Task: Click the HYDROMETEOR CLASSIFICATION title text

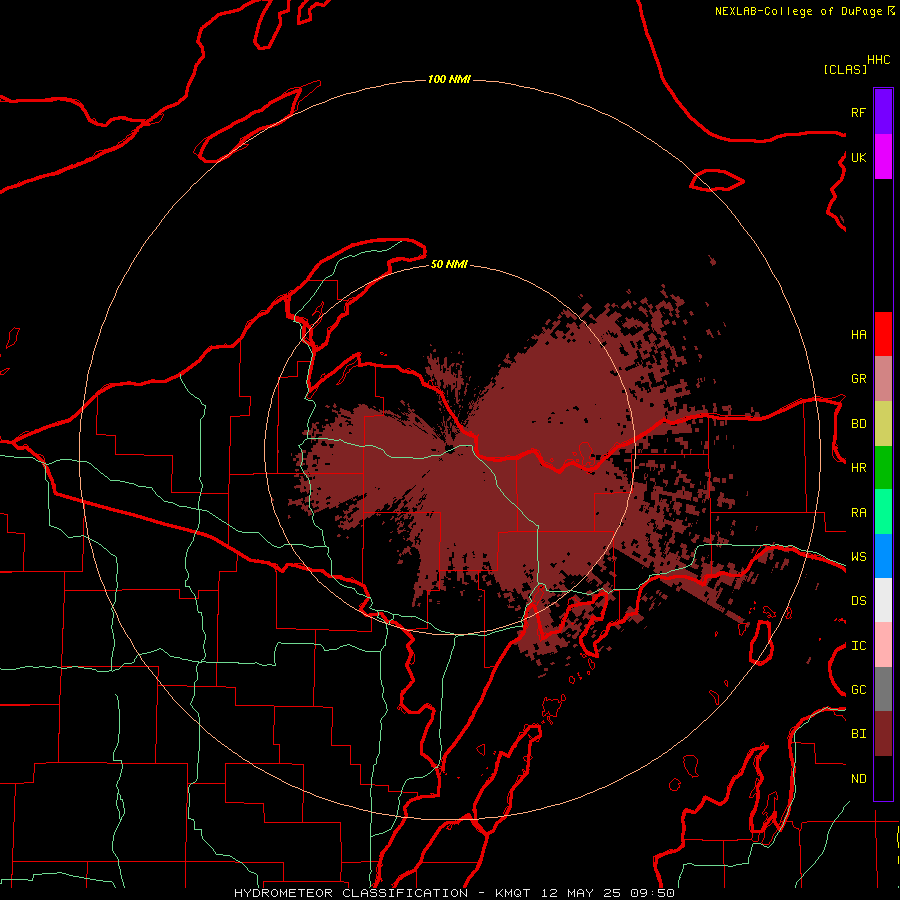Action: point(351,893)
